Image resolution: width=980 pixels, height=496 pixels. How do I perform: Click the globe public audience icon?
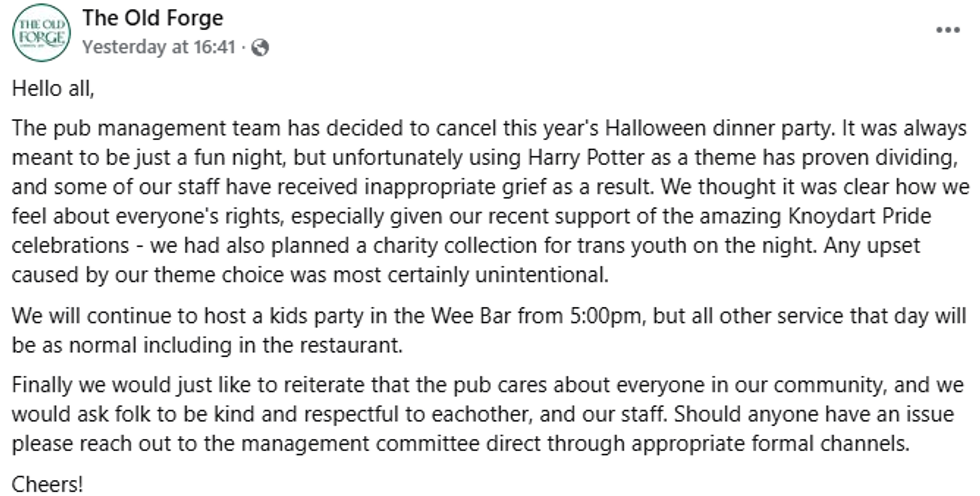click(x=261, y=47)
